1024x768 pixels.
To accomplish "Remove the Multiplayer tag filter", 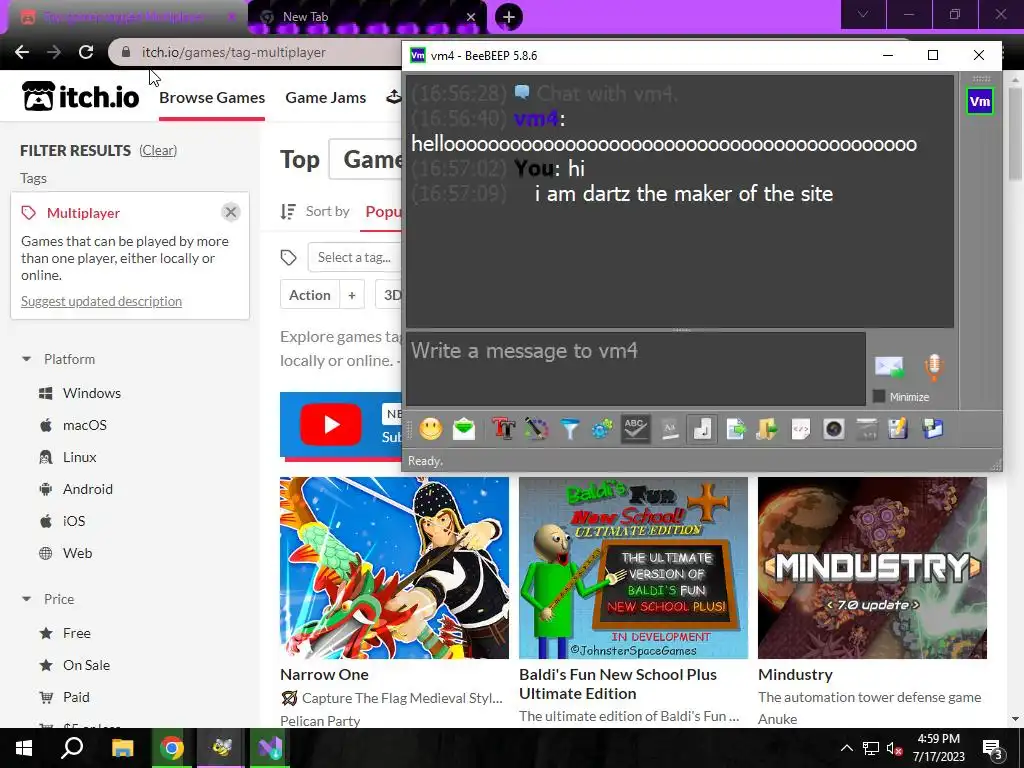I will 231,212.
